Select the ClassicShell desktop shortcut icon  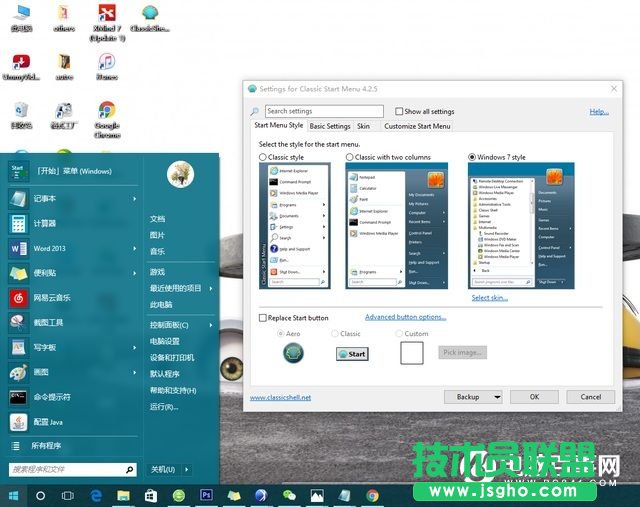[149, 18]
